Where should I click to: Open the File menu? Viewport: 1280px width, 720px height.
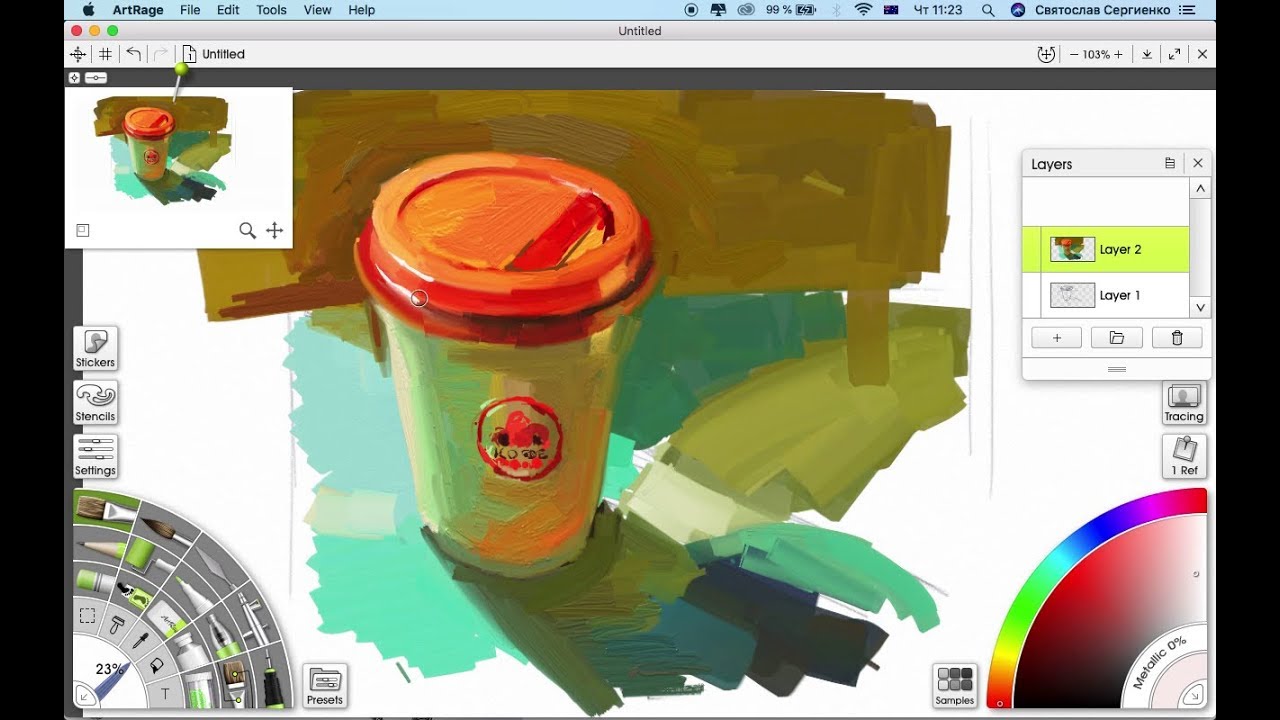(190, 10)
